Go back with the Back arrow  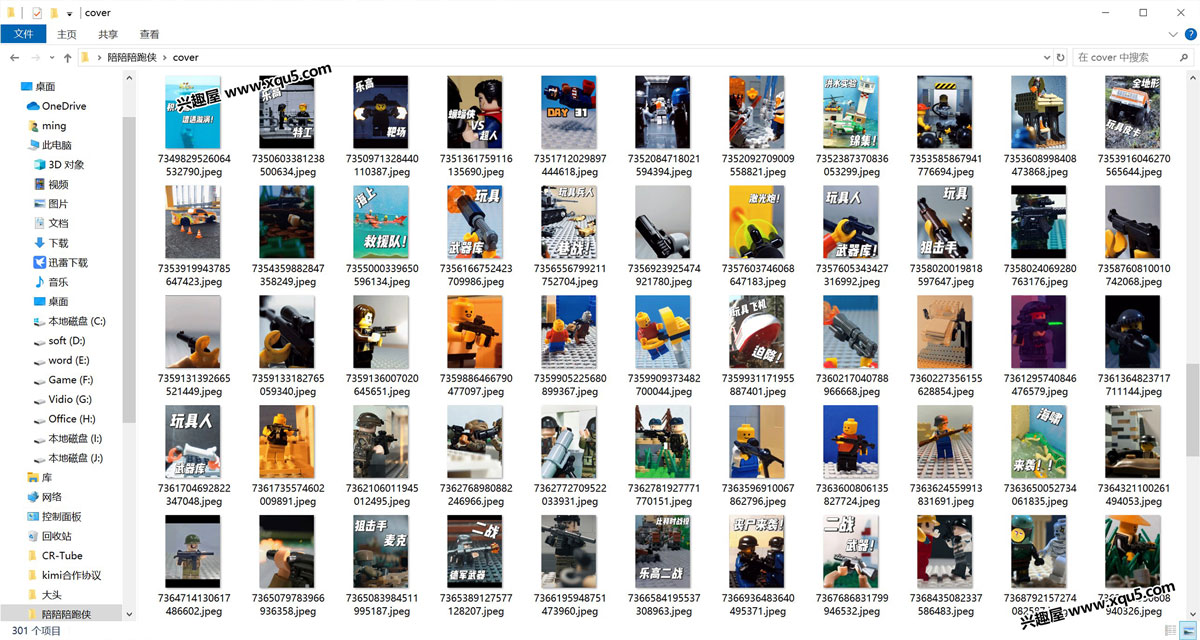13,58
